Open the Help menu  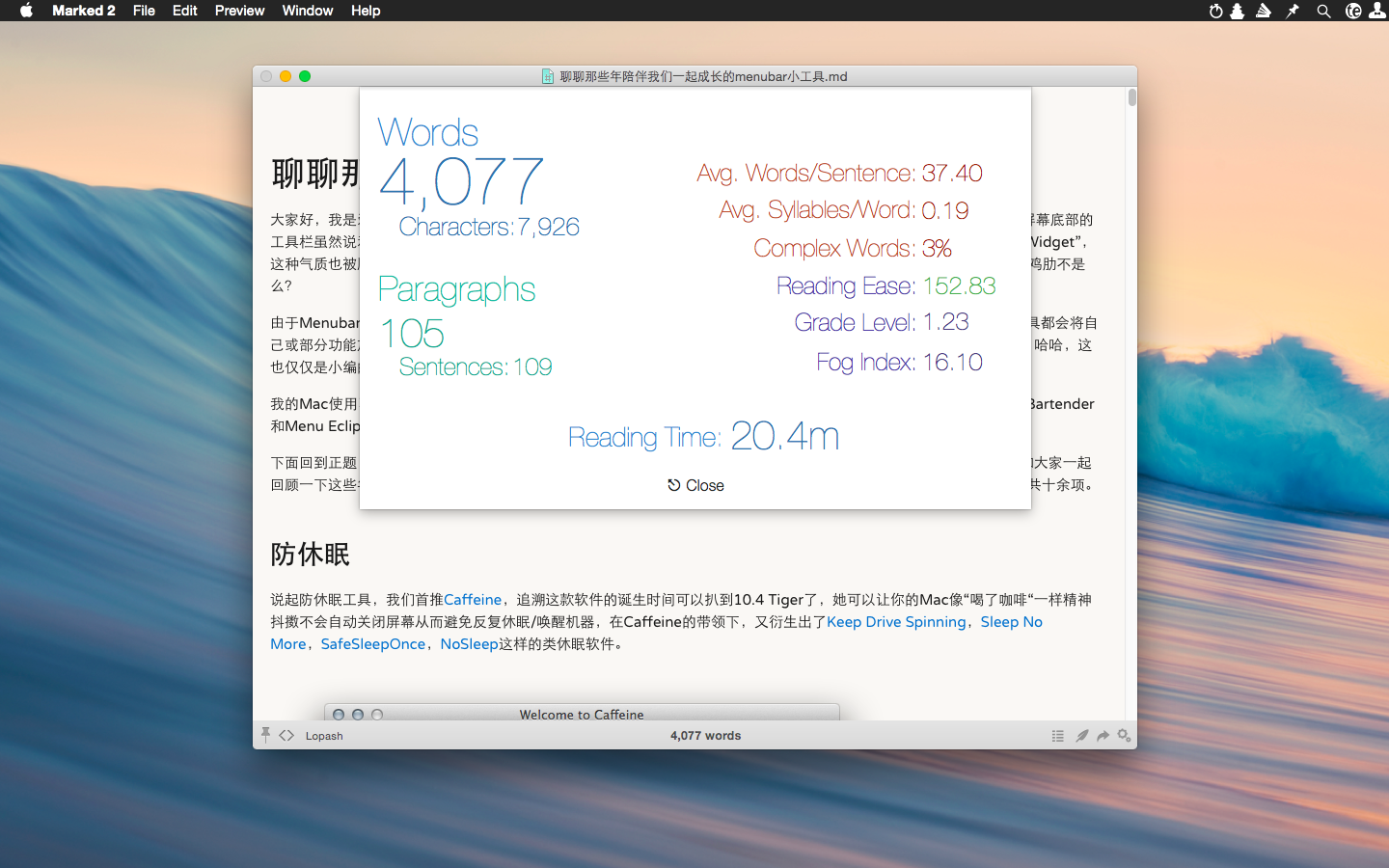tap(366, 11)
